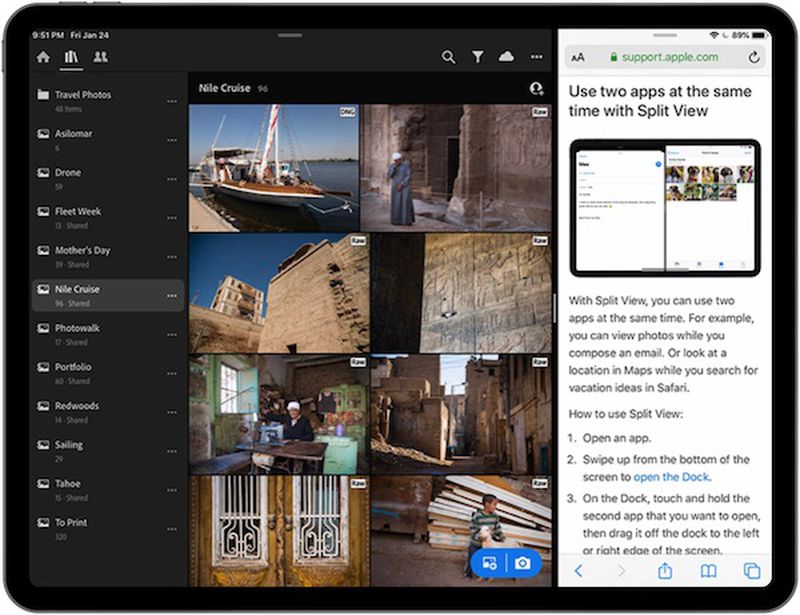Tap the Lightroom multitasking top handle
This screenshot has height=615, width=800.
[290, 35]
